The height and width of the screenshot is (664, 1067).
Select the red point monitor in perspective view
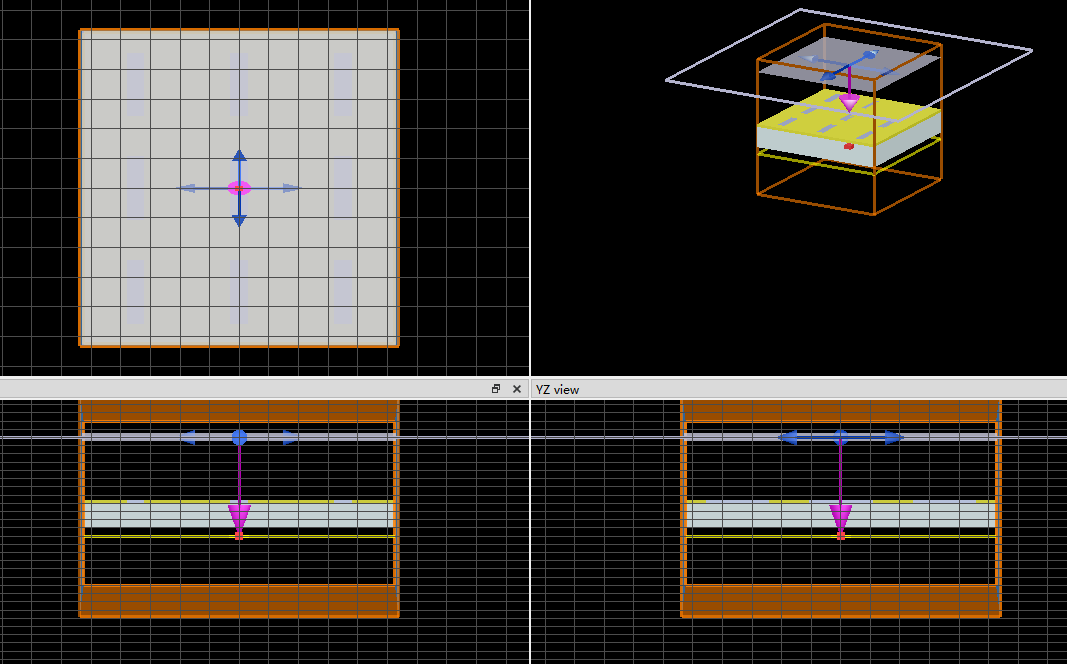click(848, 146)
